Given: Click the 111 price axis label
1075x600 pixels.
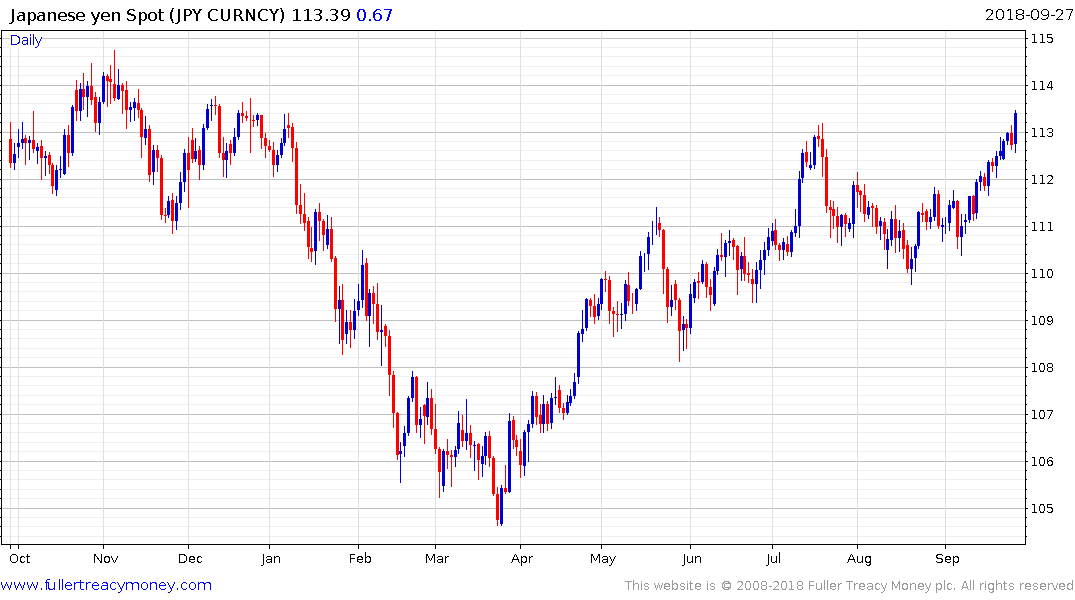Looking at the screenshot, I should [x=1042, y=226].
